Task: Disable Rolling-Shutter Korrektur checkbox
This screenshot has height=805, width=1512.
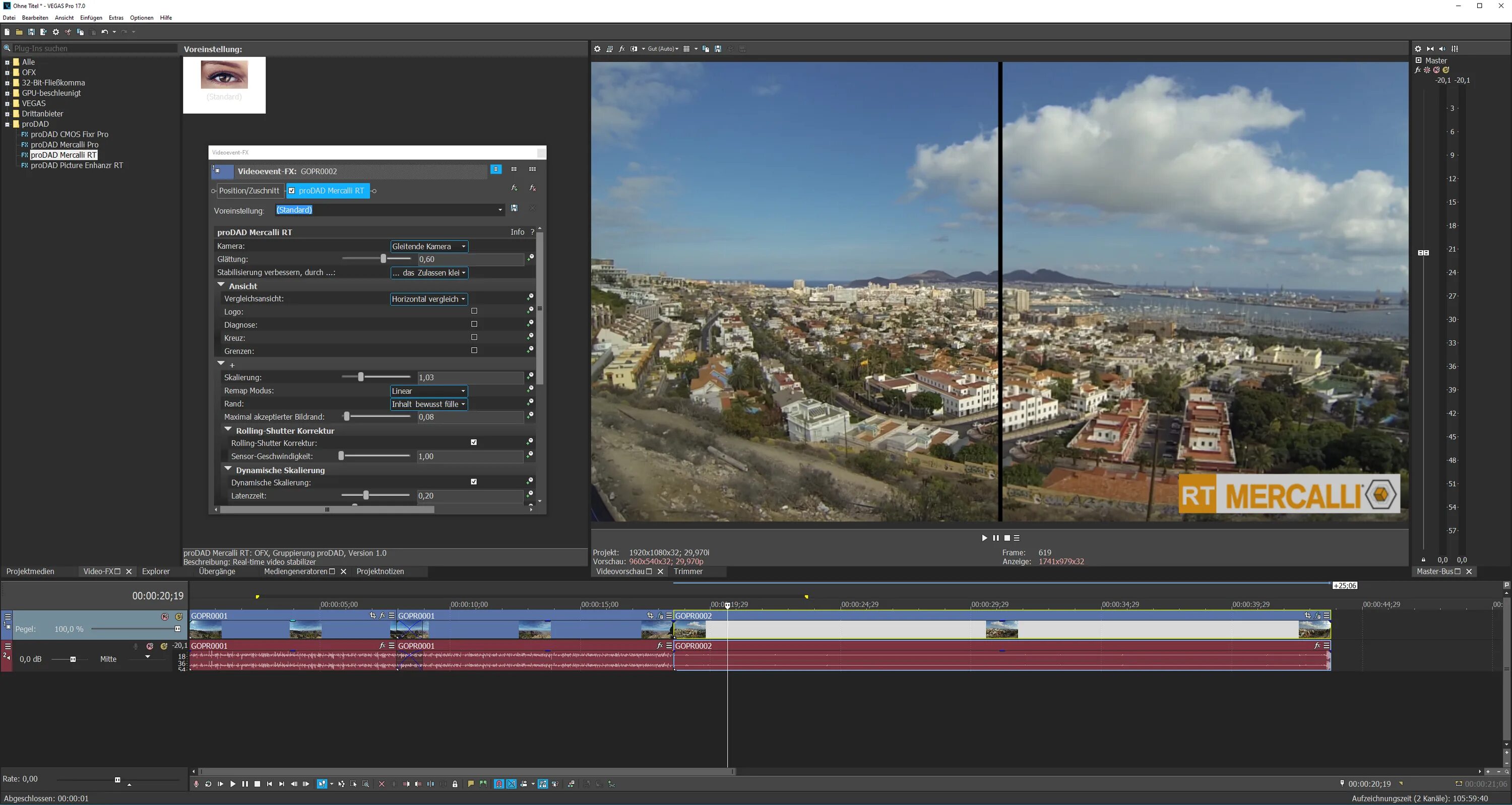Action: pos(474,442)
